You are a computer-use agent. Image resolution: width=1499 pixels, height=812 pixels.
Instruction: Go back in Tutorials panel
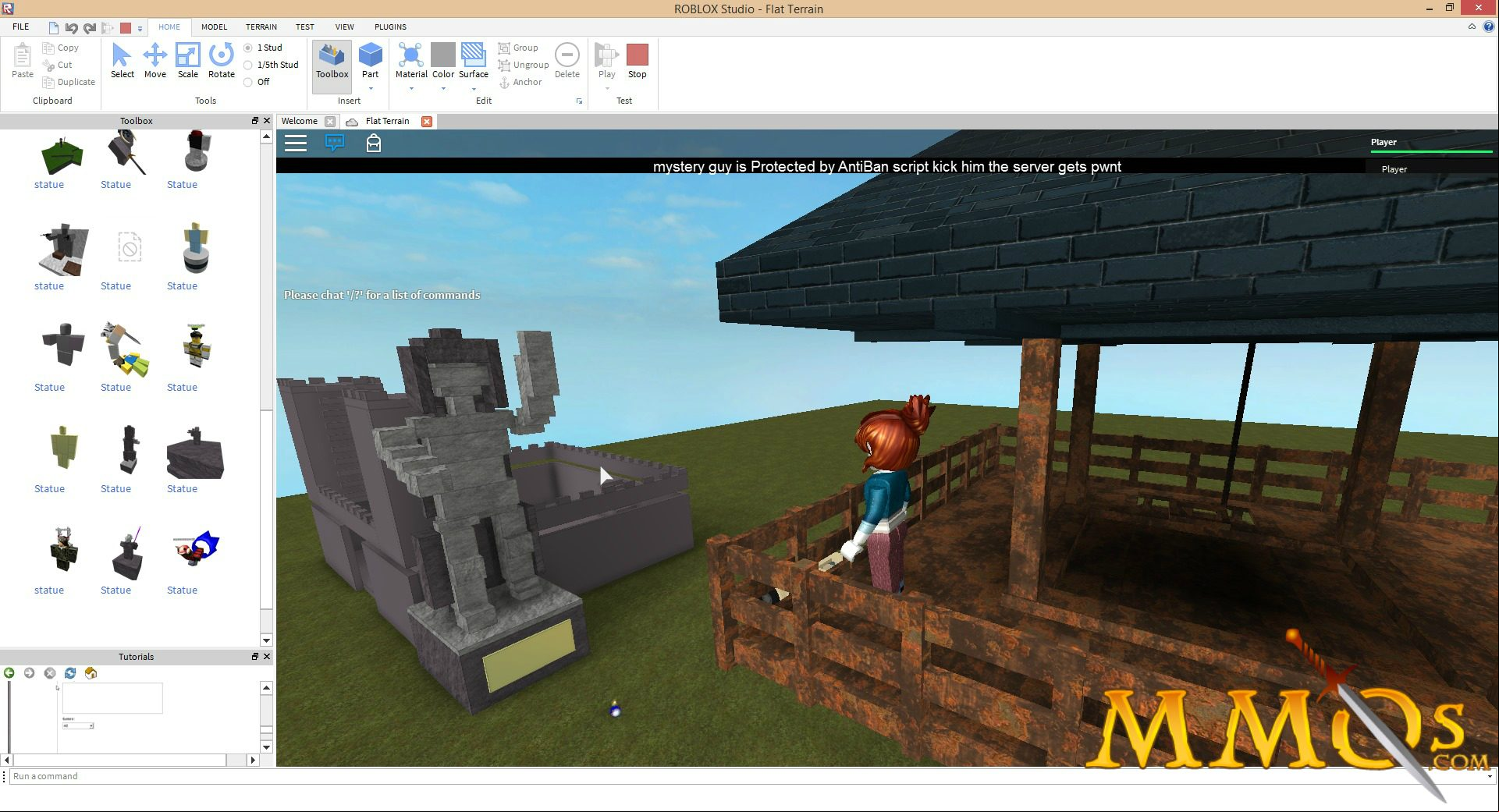[9, 672]
